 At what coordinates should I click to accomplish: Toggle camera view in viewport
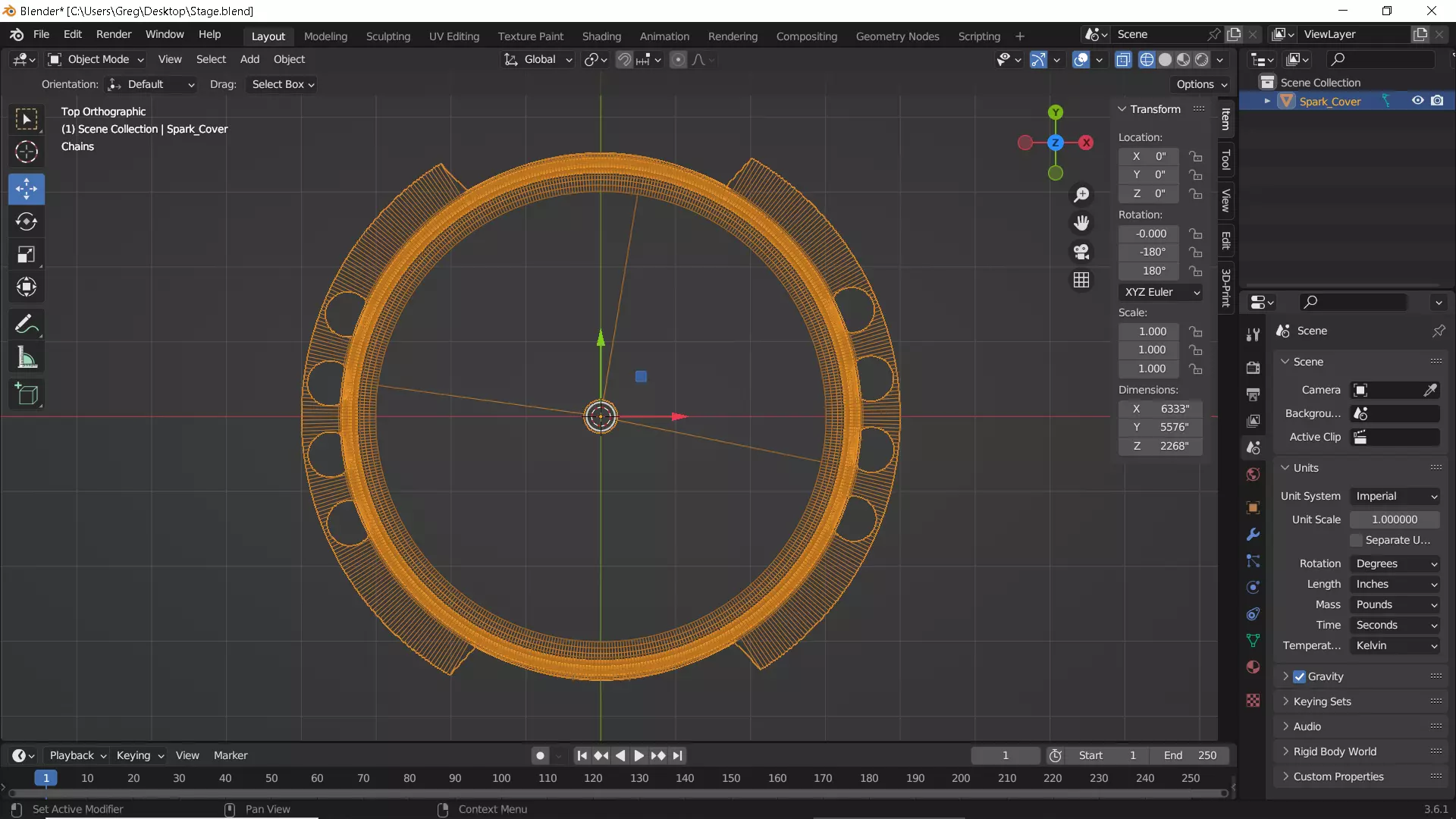tap(1081, 252)
